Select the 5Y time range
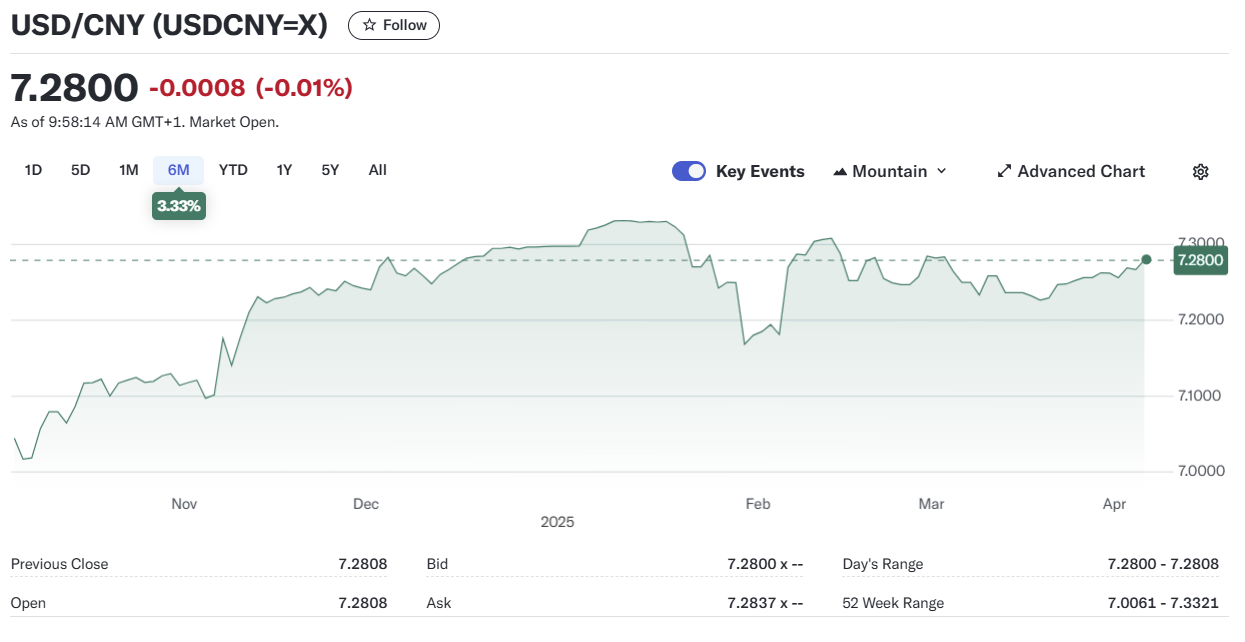1245x642 pixels. click(x=330, y=170)
